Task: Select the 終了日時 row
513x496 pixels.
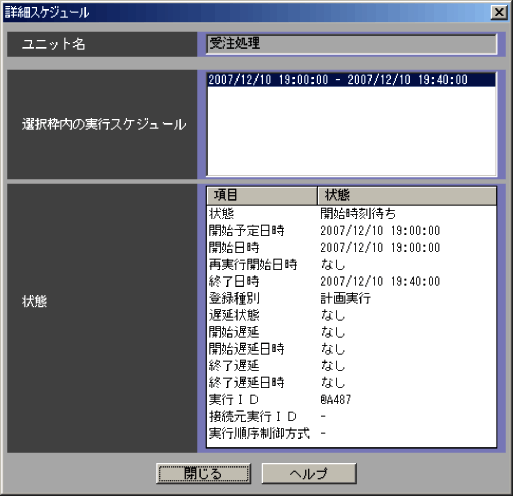Action: (x=351, y=281)
